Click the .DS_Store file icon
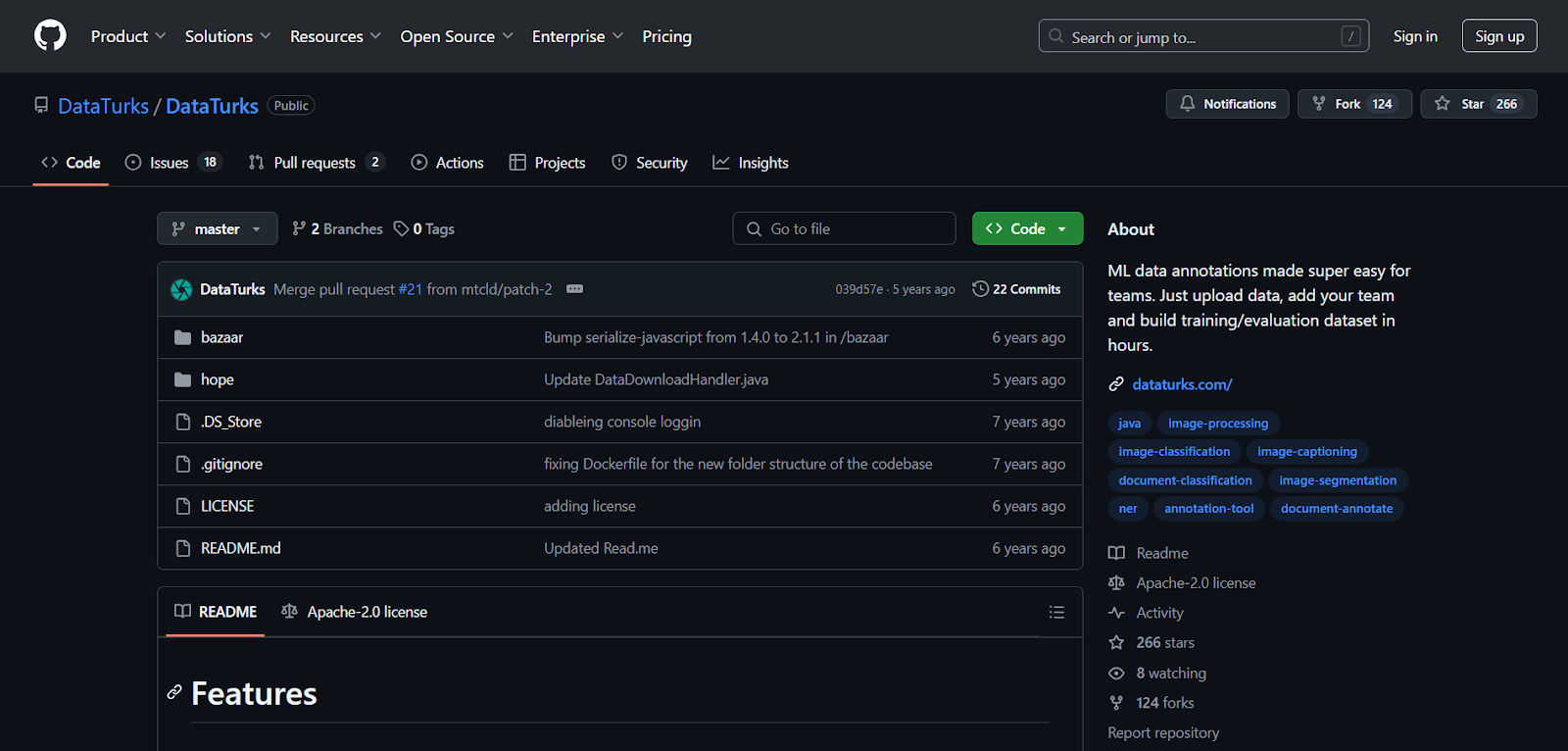Viewport: 1568px width, 751px height. tap(182, 422)
